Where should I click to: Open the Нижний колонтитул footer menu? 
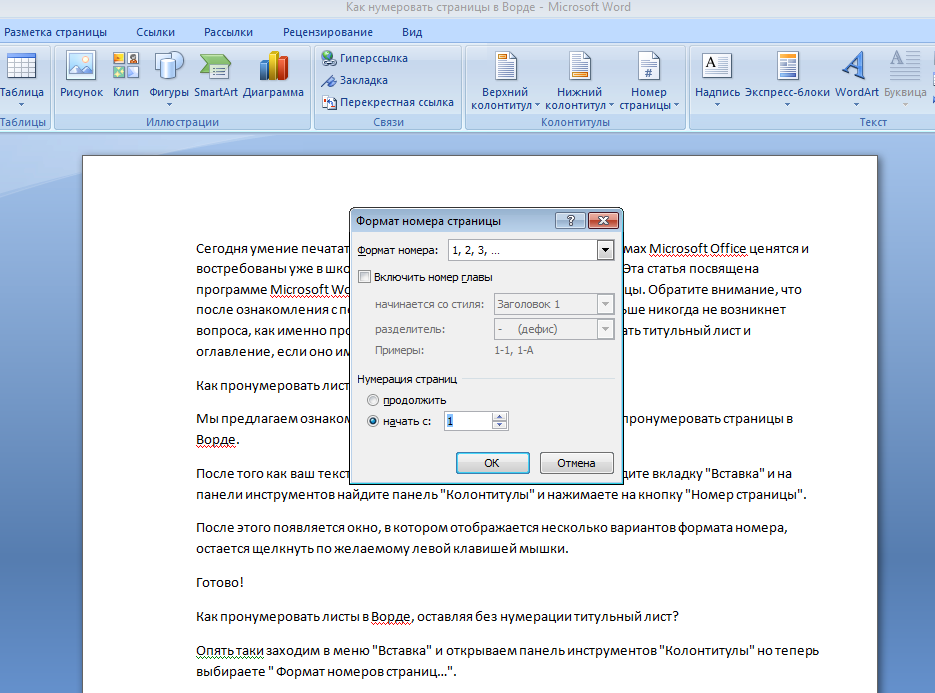pos(580,81)
